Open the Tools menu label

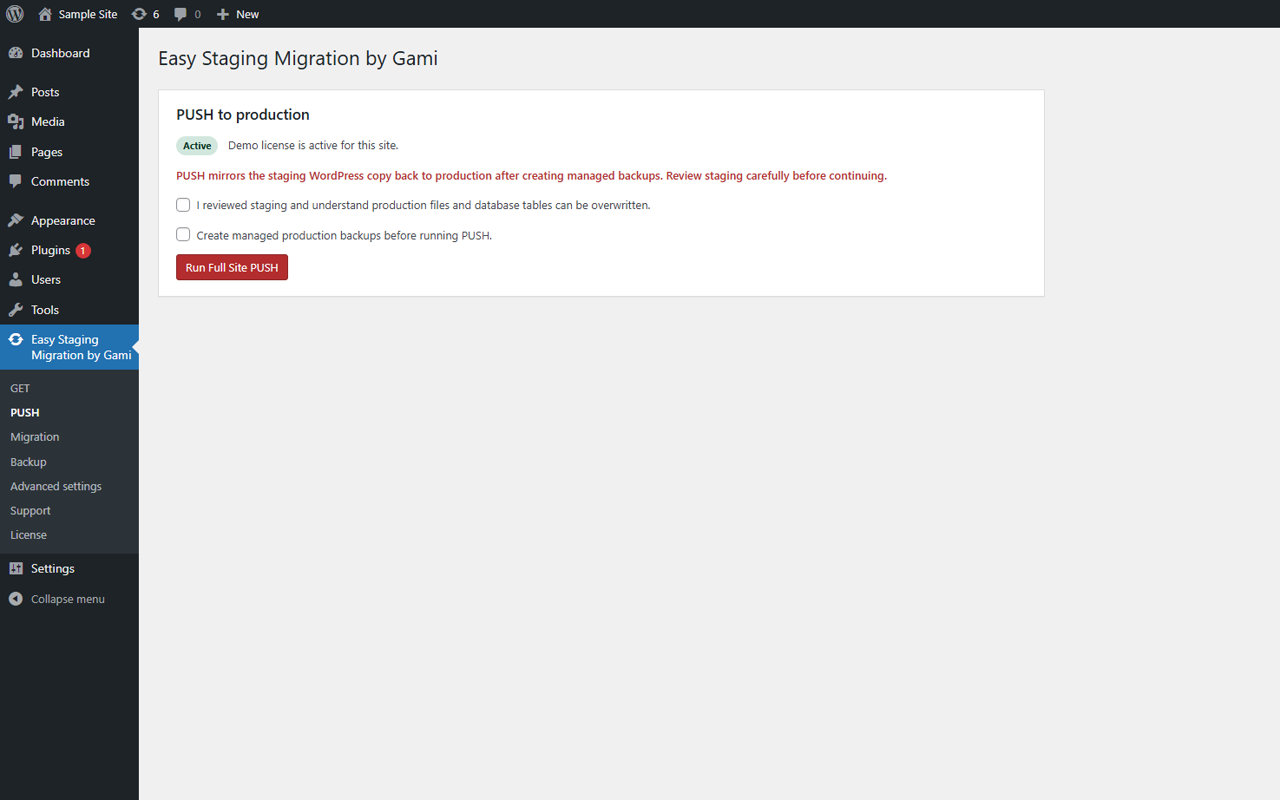(45, 310)
